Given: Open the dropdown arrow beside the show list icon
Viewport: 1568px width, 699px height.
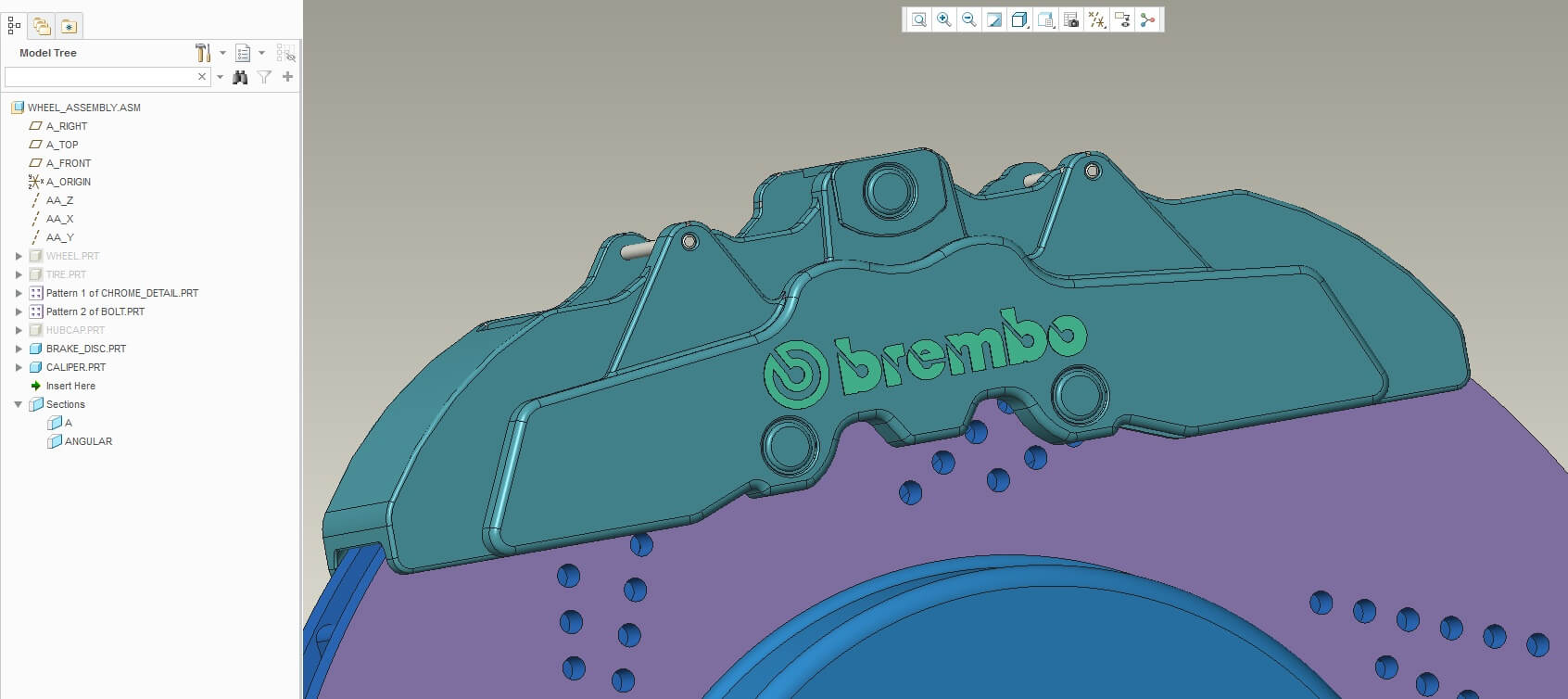Looking at the screenshot, I should pos(261,53).
